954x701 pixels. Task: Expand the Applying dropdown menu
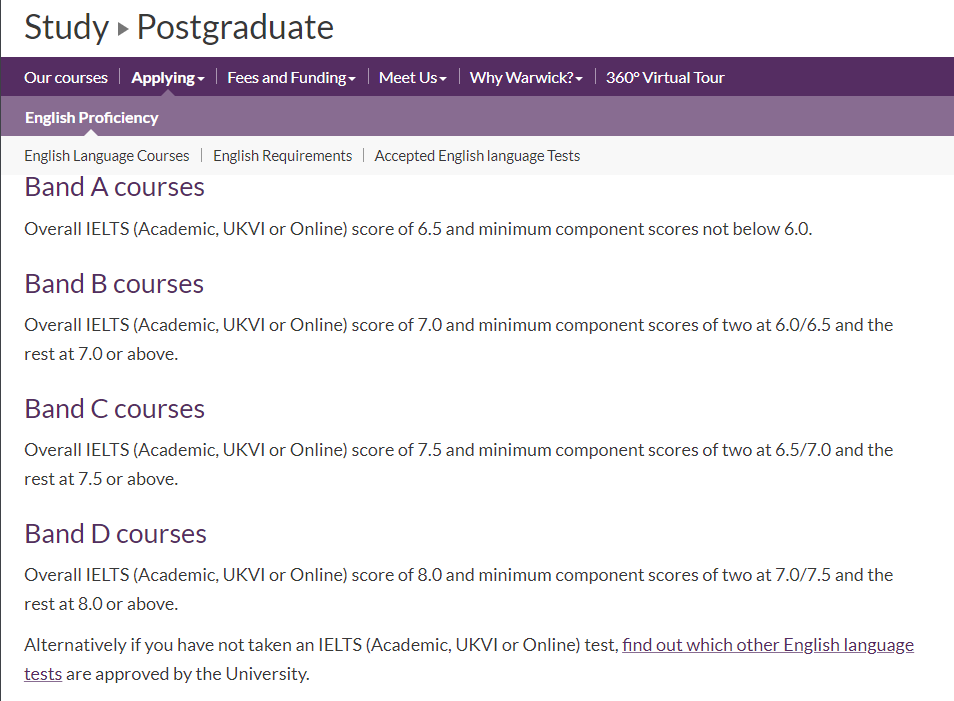tap(168, 78)
